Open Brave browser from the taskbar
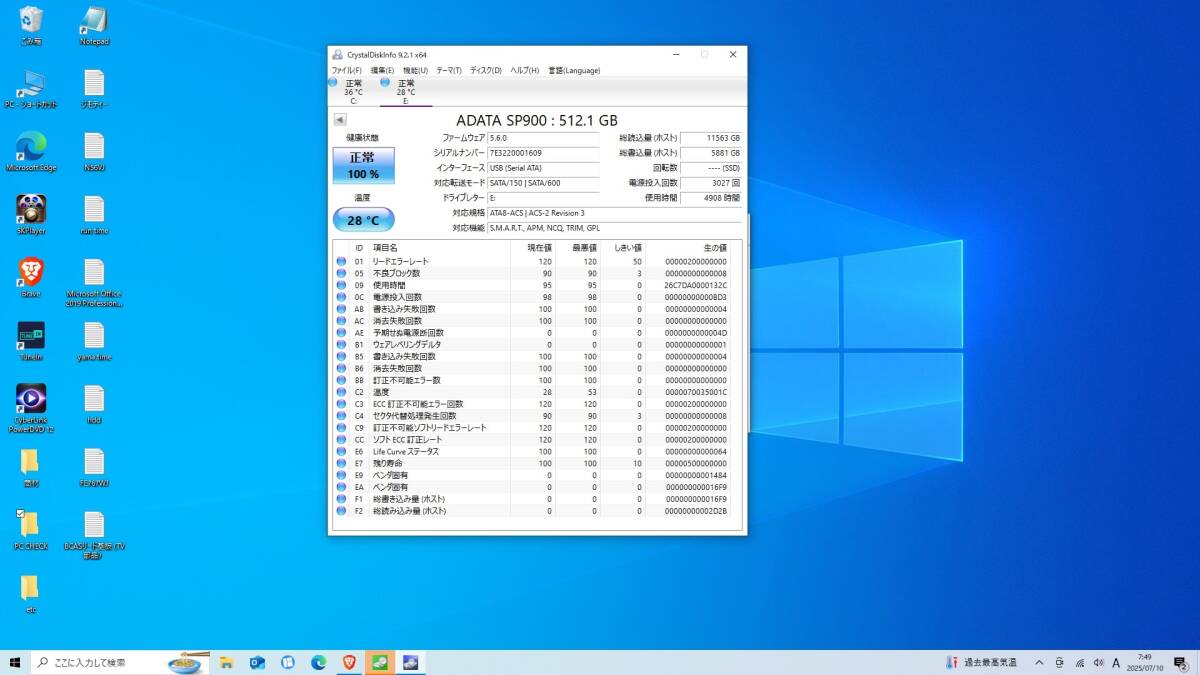 [x=350, y=662]
